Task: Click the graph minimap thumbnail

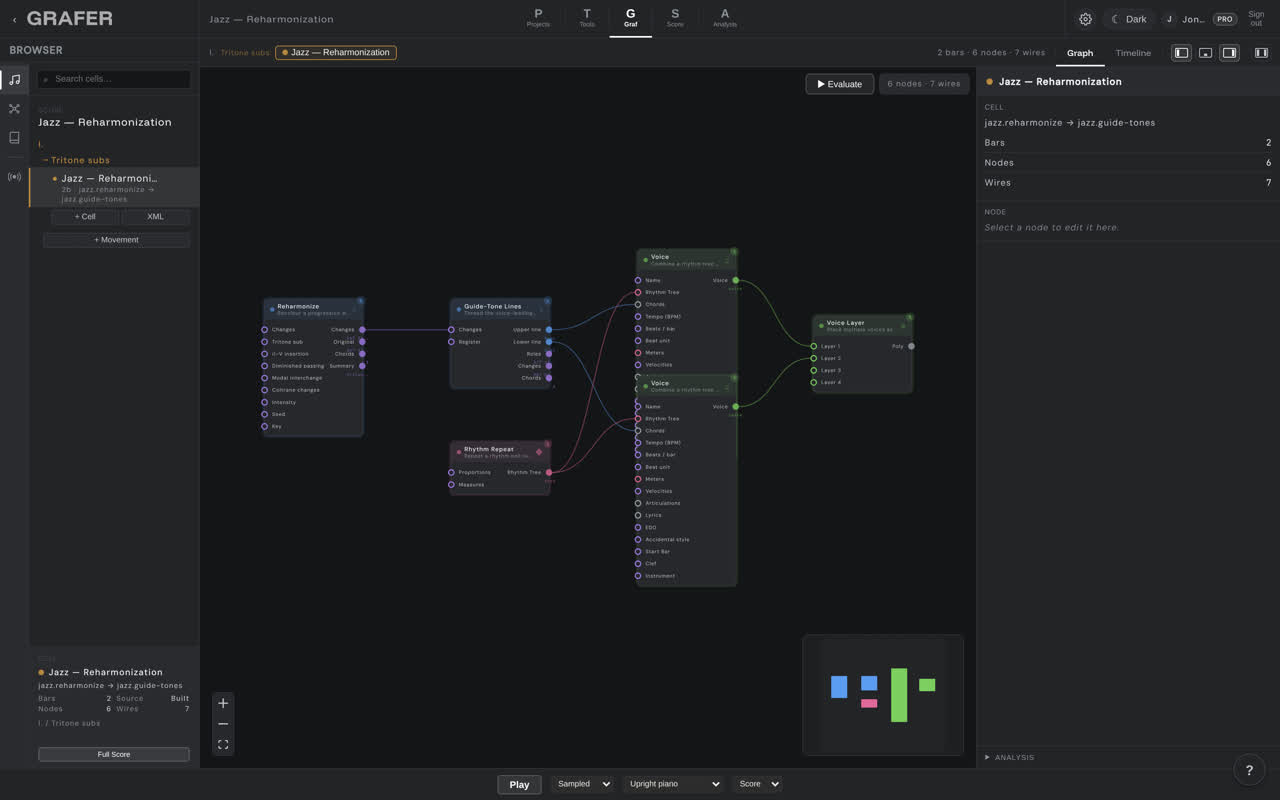Action: tap(883, 695)
